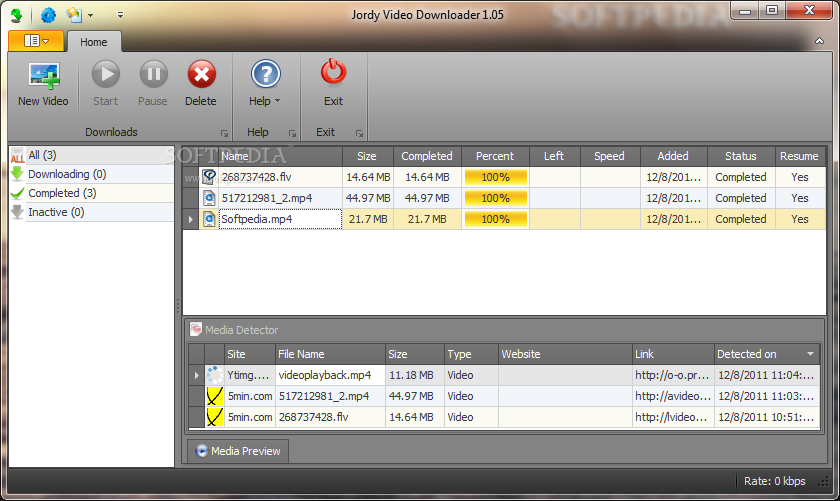This screenshot has height=501, width=840.
Task: Click the Status column header
Action: 741,156
